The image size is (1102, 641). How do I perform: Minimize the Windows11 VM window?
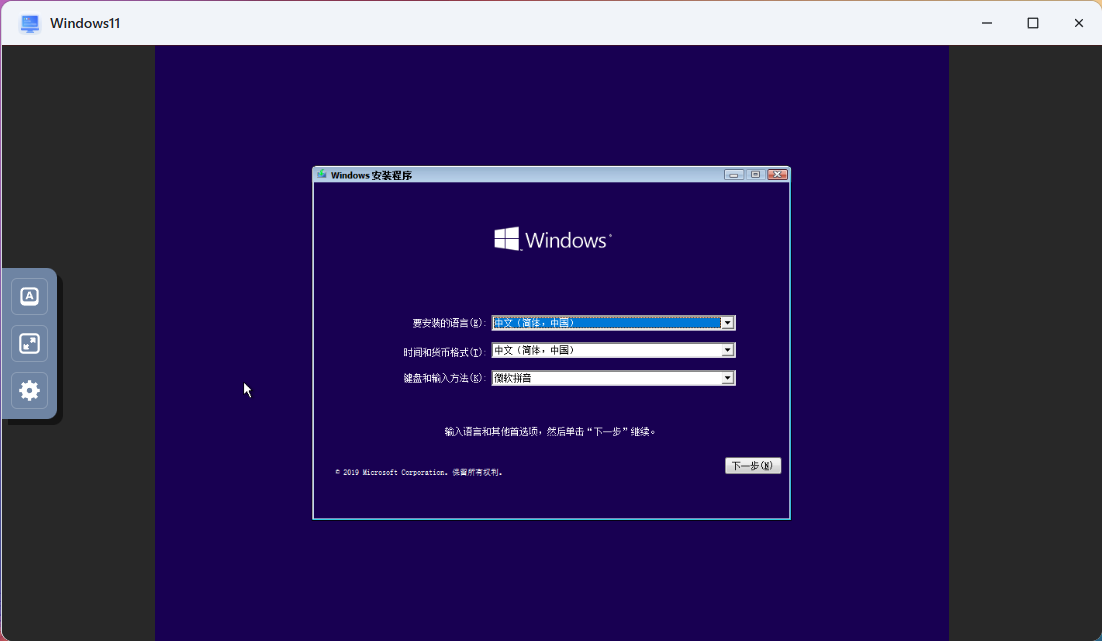(x=987, y=23)
